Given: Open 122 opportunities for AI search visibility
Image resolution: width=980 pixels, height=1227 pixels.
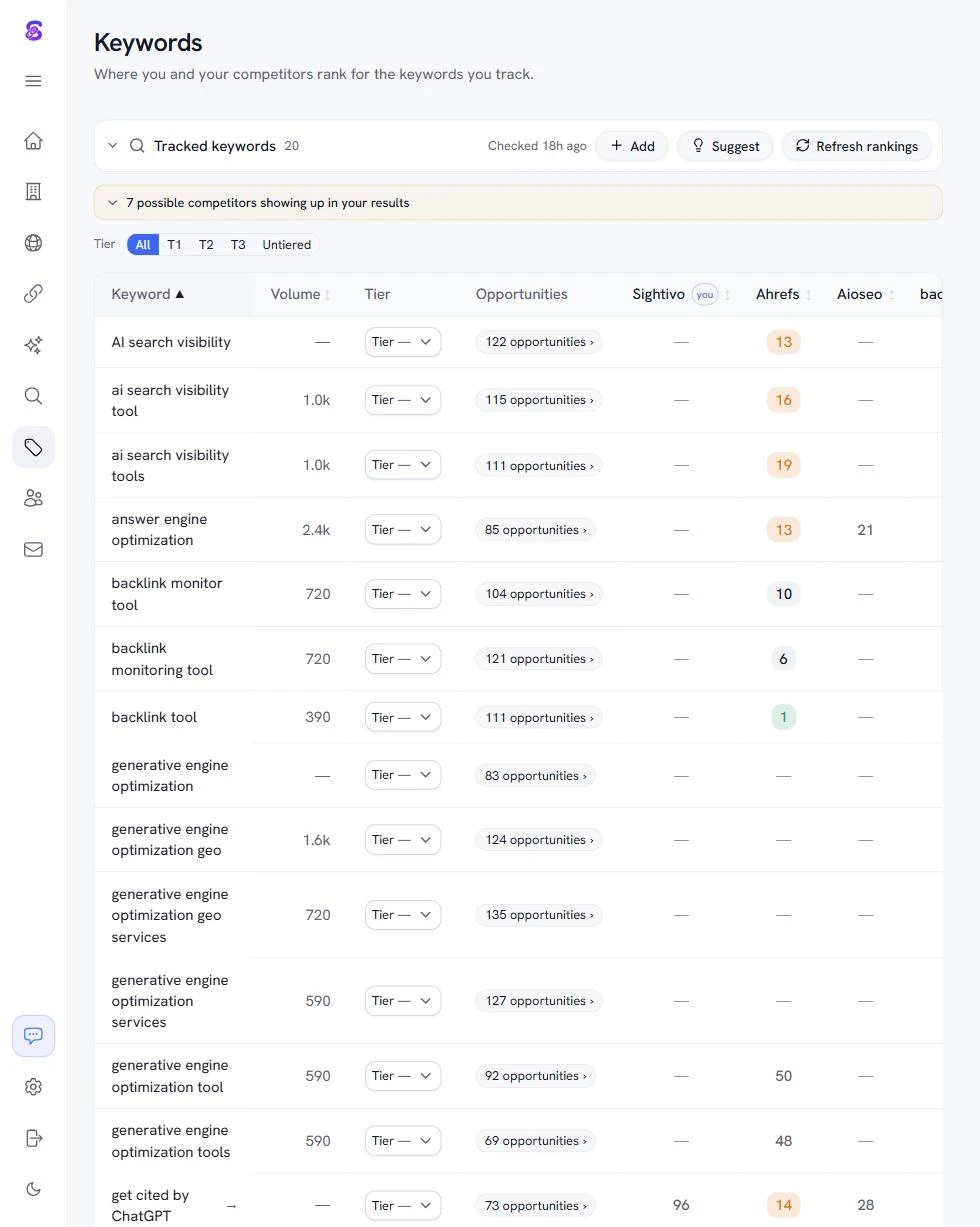Looking at the screenshot, I should (539, 342).
